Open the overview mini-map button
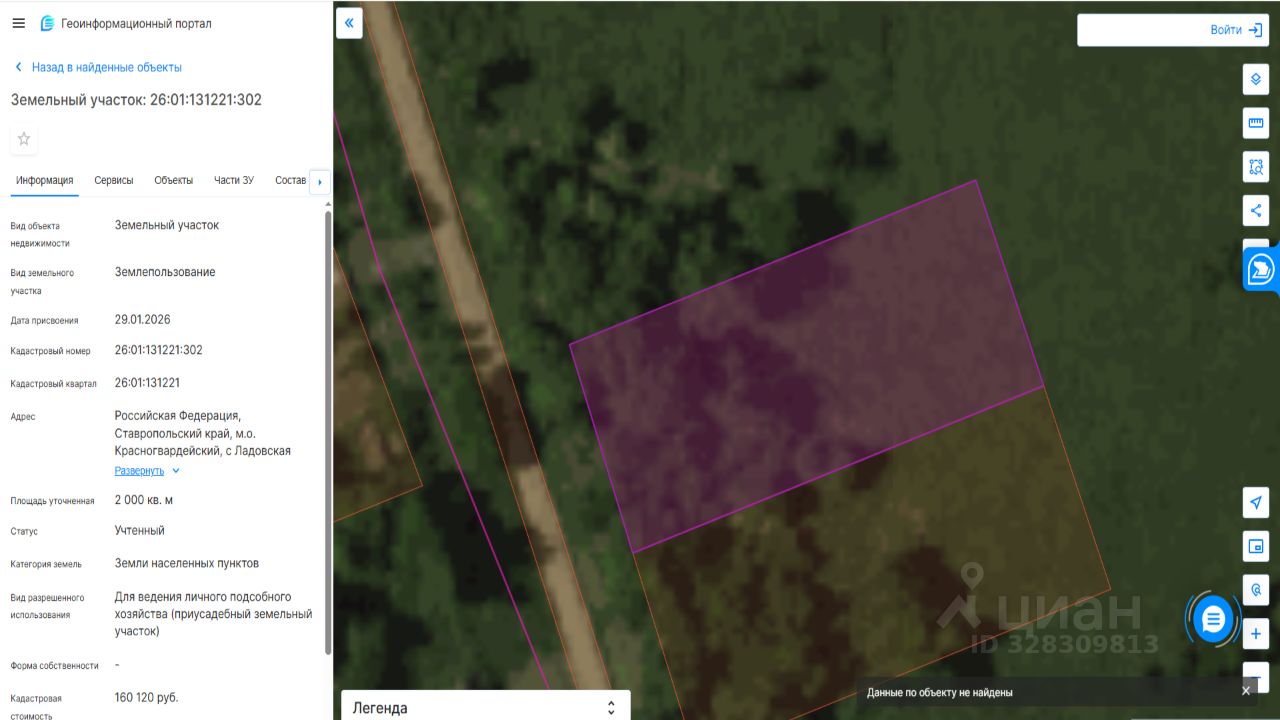Image resolution: width=1280 pixels, height=720 pixels. [1256, 546]
